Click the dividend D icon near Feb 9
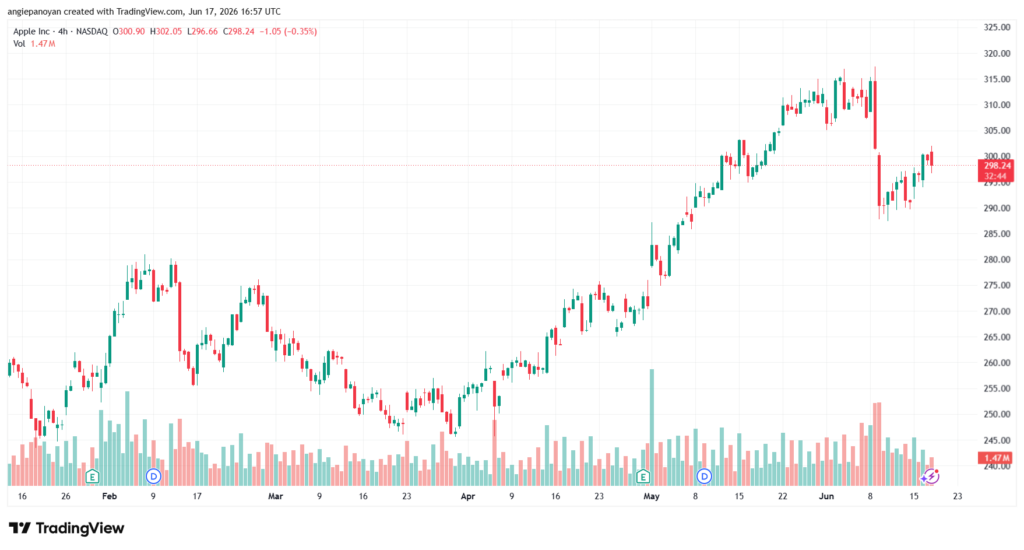 [x=153, y=476]
